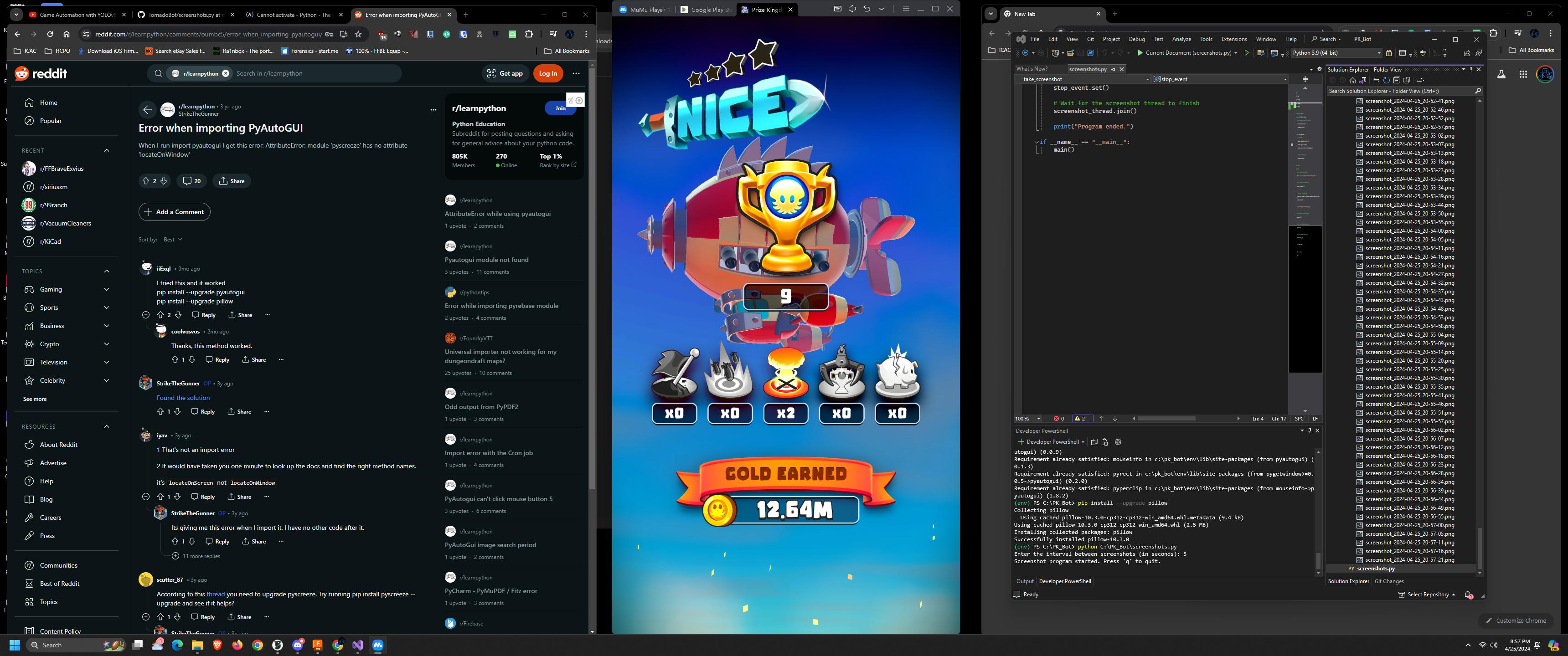Click the Reddit logo

coord(41,74)
